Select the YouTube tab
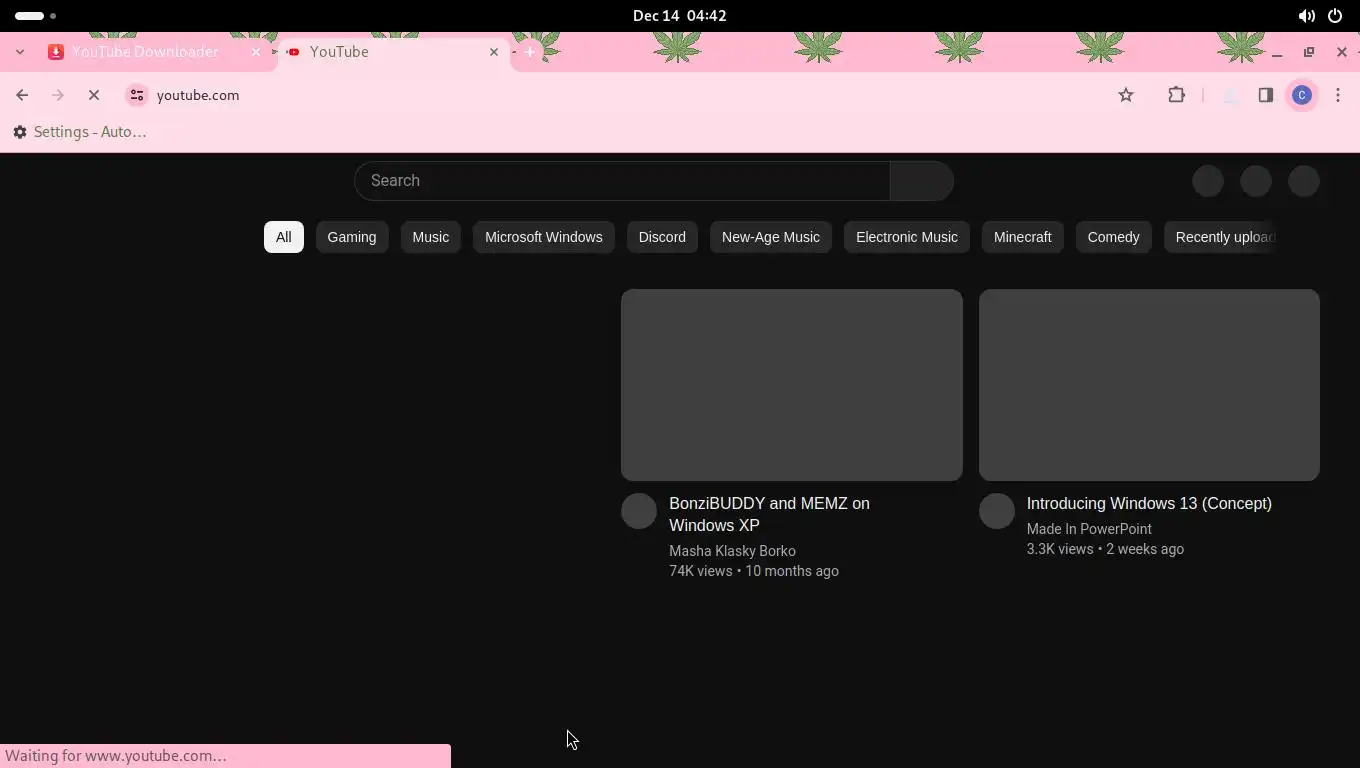Viewport: 1360px width, 768px height. point(393,52)
